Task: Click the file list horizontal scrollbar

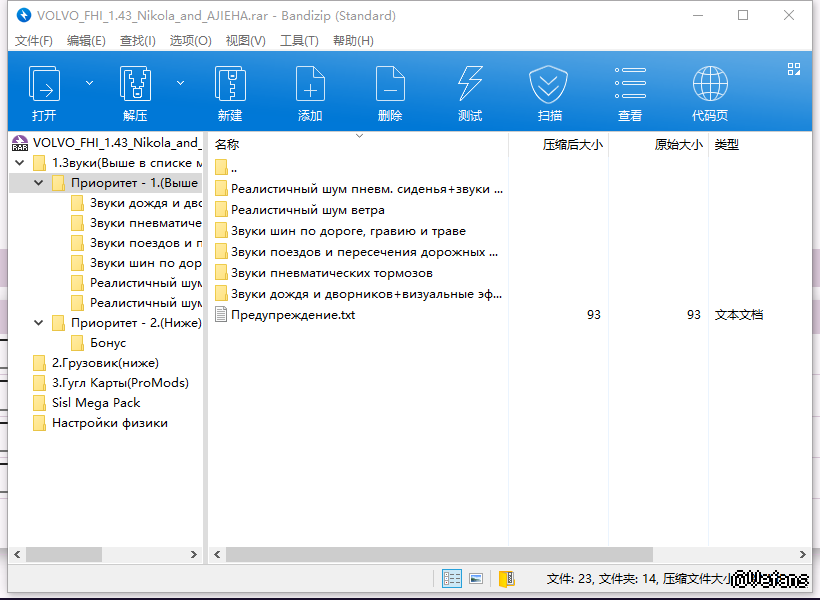Action: pyautogui.click(x=440, y=554)
